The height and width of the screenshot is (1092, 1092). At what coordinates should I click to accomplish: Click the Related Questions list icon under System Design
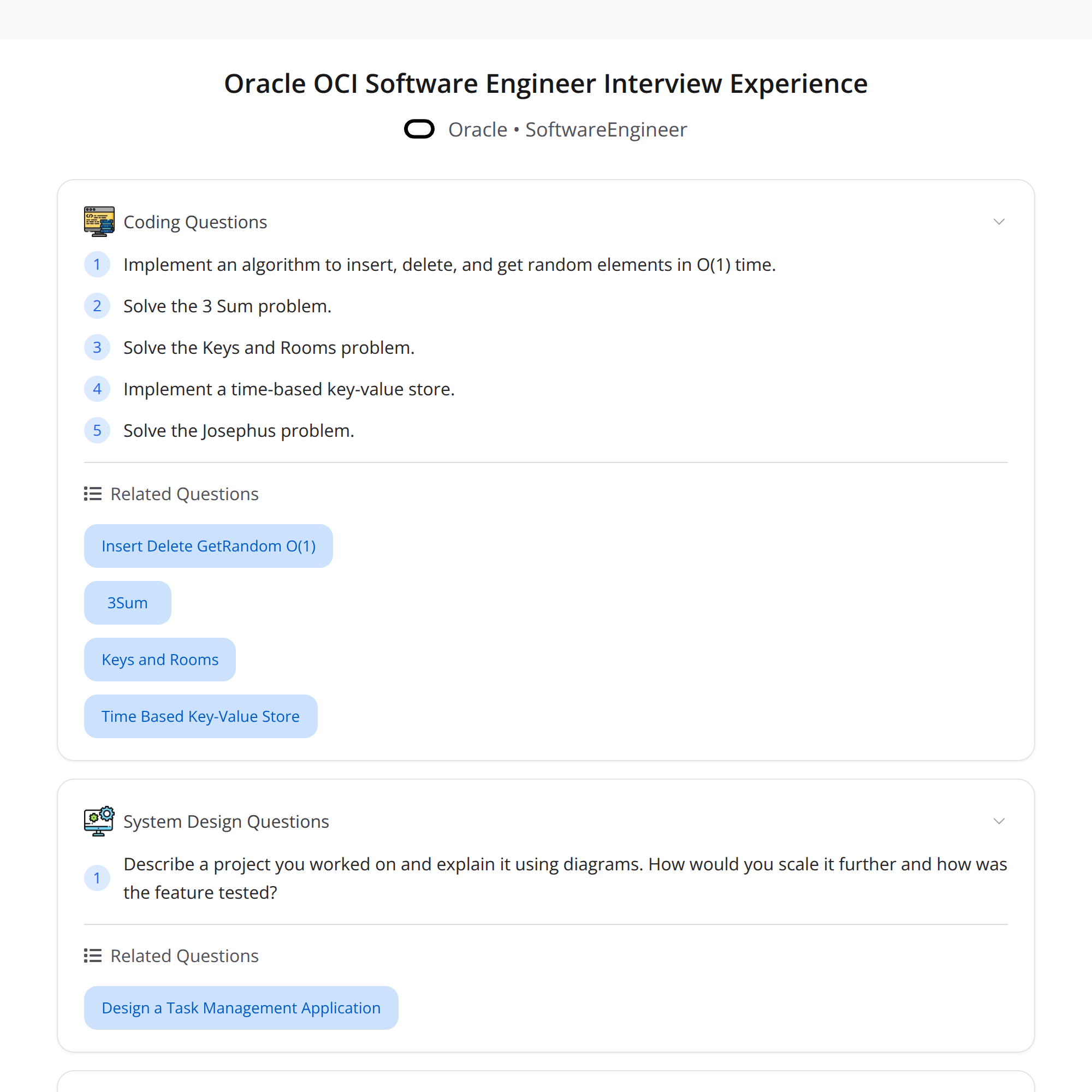click(92, 955)
